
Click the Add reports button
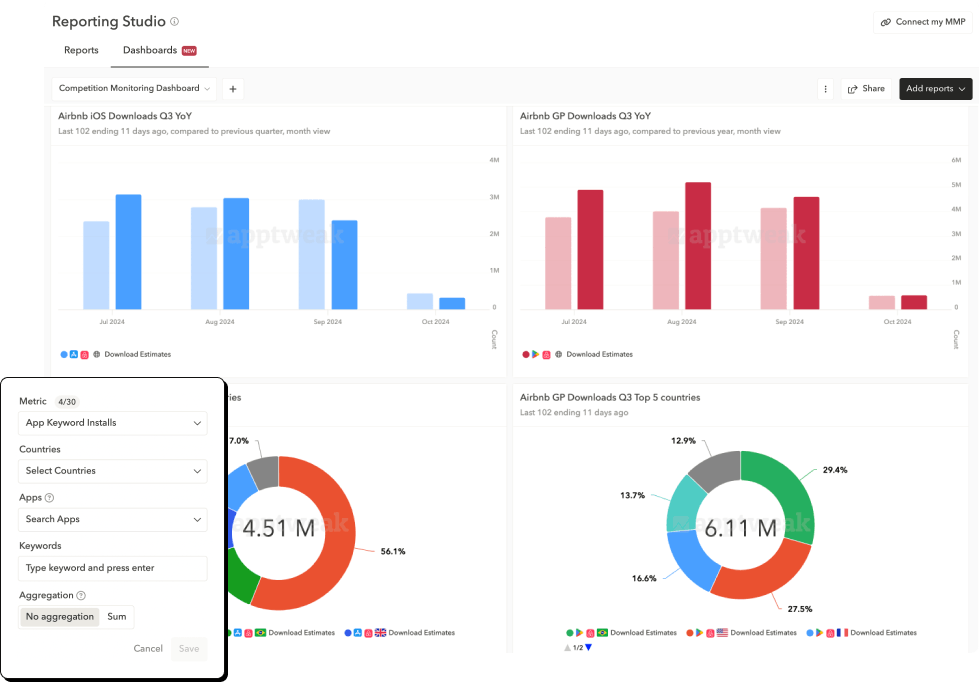click(934, 89)
